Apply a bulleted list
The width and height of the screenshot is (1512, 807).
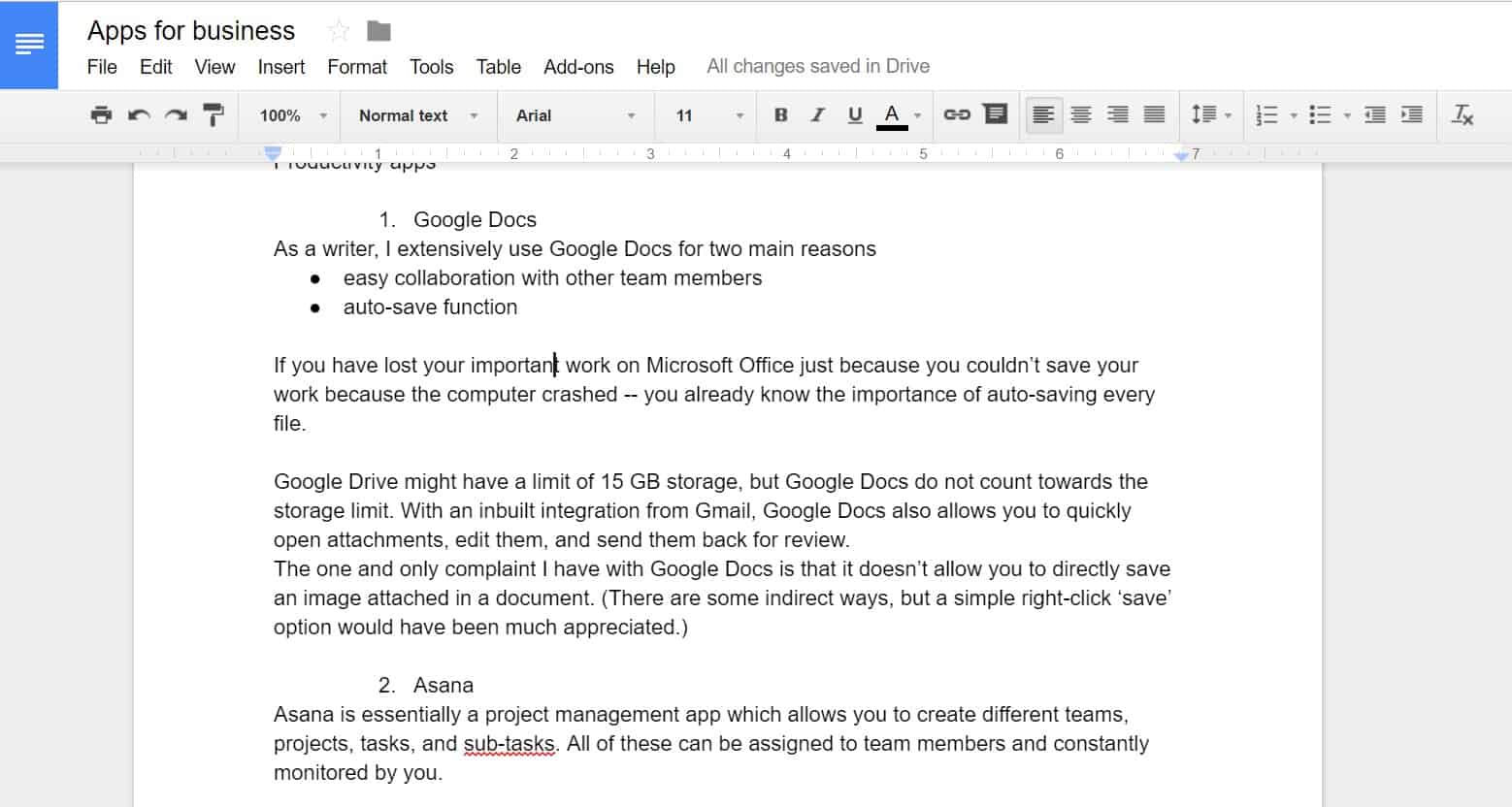1320,115
